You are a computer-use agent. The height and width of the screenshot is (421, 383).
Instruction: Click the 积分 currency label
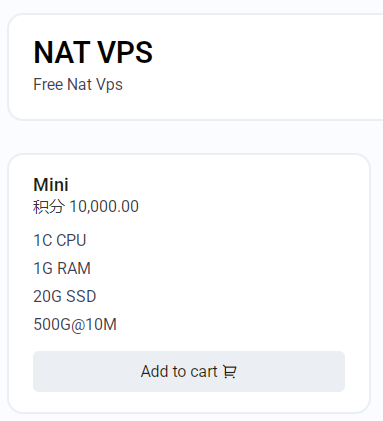pyautogui.click(x=48, y=207)
